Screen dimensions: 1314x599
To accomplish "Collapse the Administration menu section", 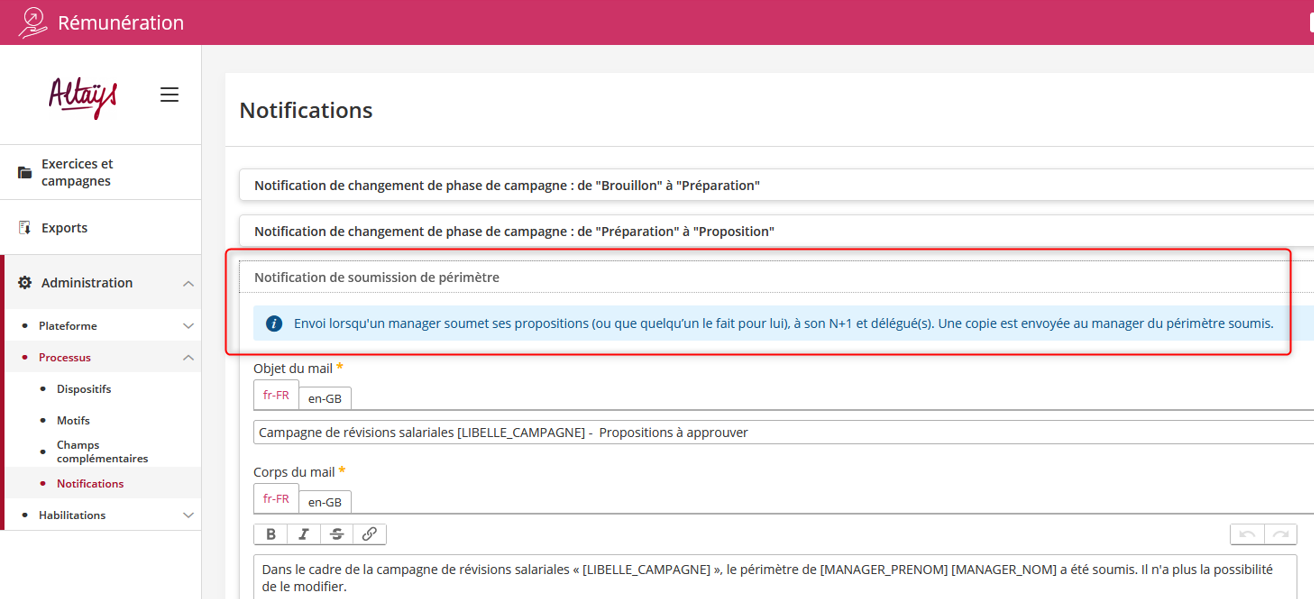I will pos(188,284).
